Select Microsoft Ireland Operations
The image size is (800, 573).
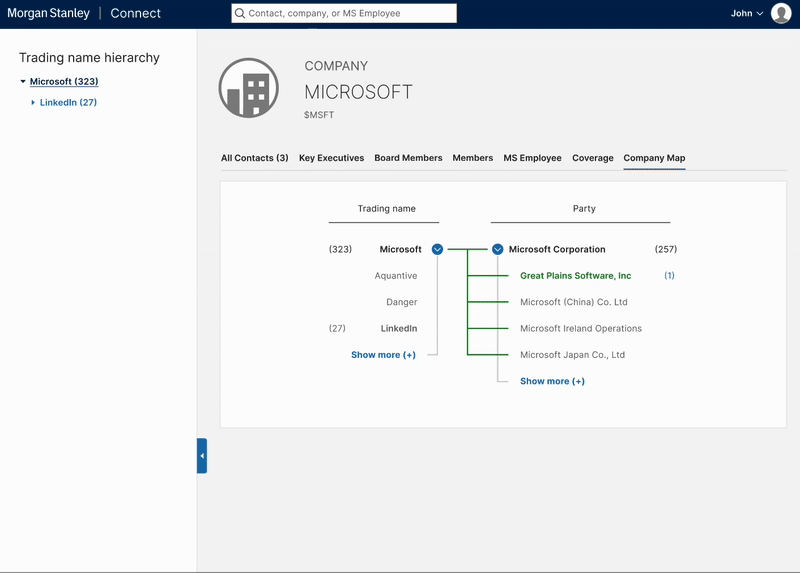tap(581, 329)
